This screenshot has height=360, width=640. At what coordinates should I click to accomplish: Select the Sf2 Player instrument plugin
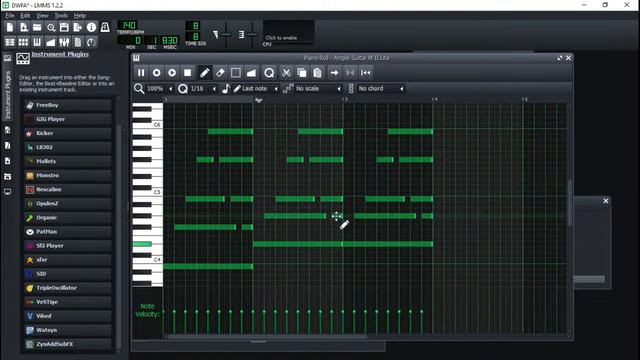coord(68,246)
